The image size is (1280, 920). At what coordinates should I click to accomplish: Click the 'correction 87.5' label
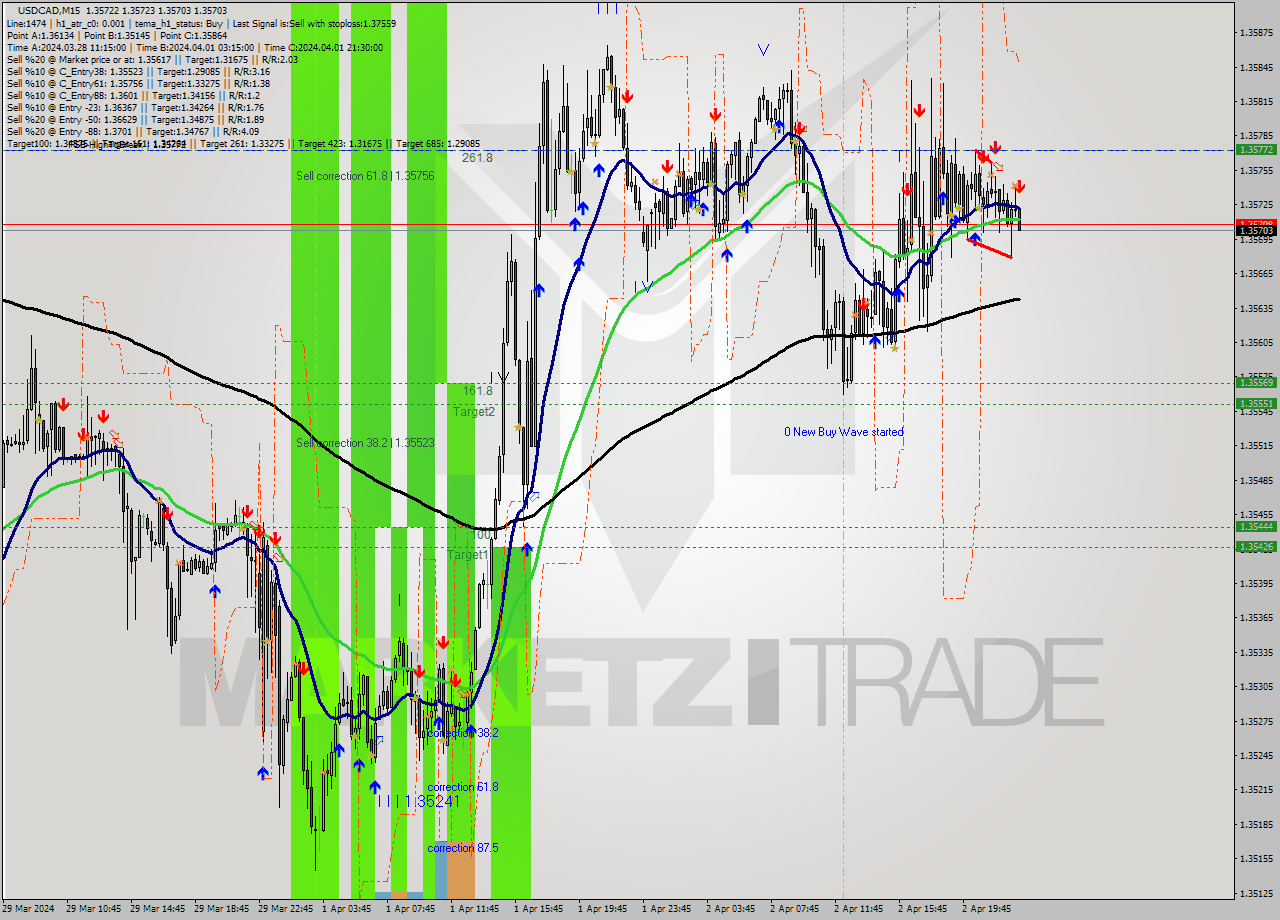(x=463, y=848)
